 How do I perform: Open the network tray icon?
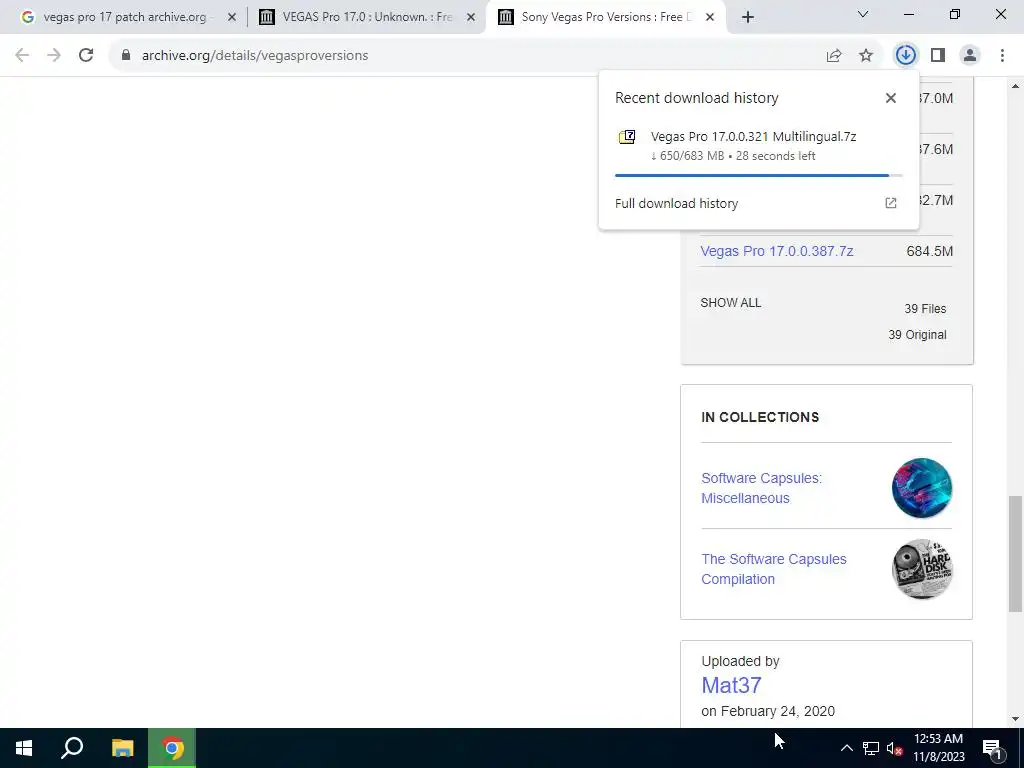871,748
